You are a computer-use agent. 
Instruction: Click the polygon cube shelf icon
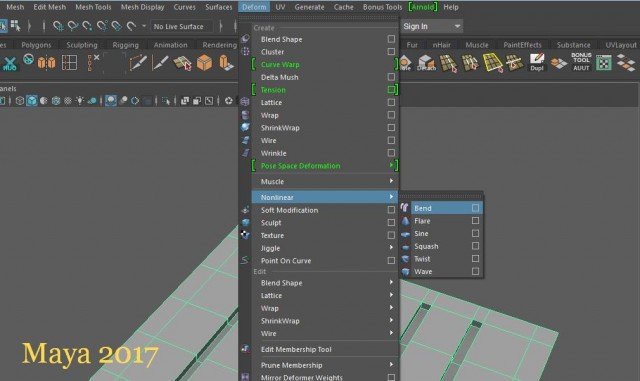point(204,62)
